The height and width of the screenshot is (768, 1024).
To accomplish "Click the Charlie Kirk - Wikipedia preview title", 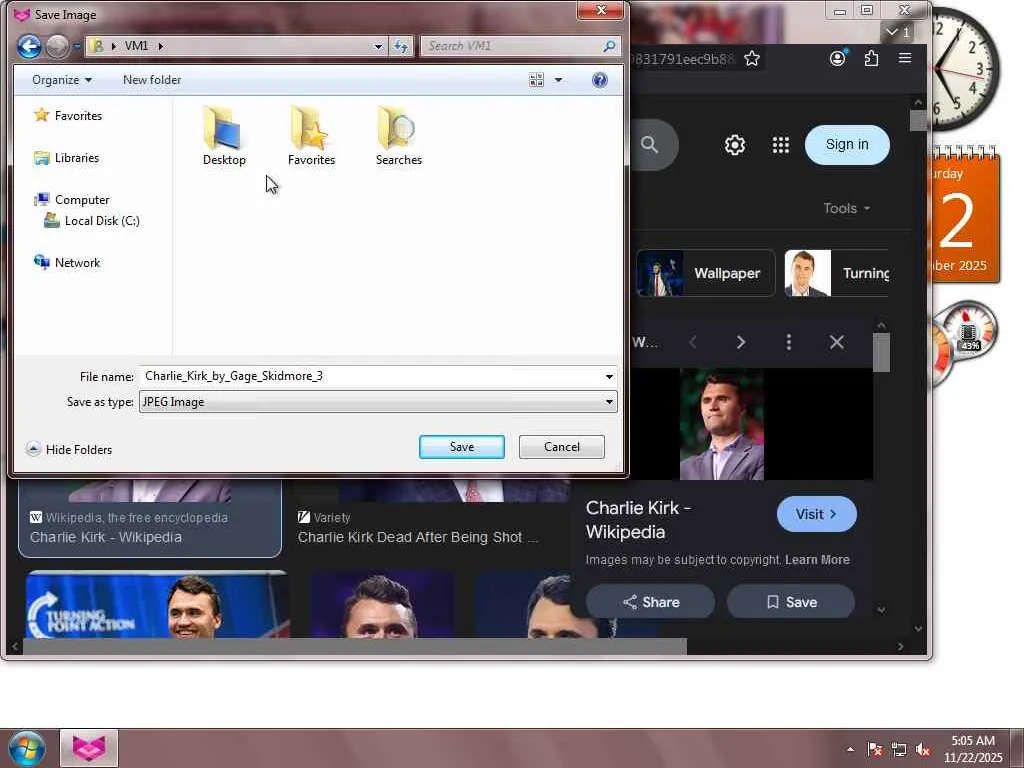I will pyautogui.click(x=638, y=520).
